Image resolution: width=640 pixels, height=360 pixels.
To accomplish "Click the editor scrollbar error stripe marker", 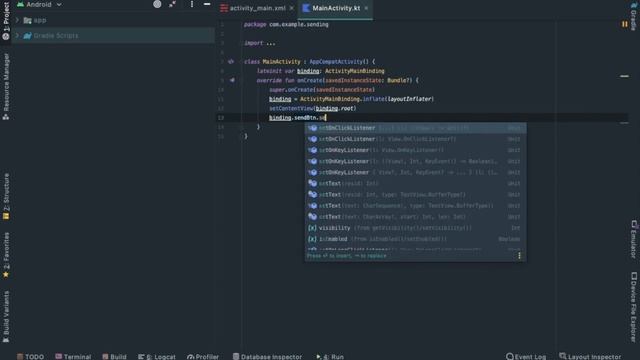I will (x=624, y=76).
